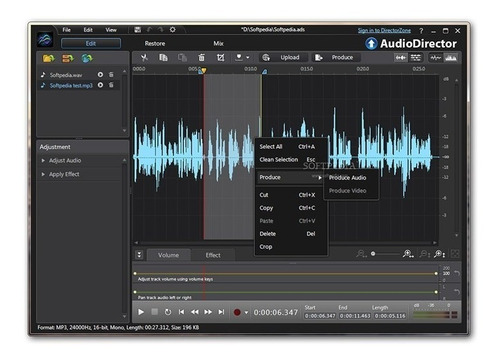
Task: Click the grayed paste tool icon
Action: (182, 58)
